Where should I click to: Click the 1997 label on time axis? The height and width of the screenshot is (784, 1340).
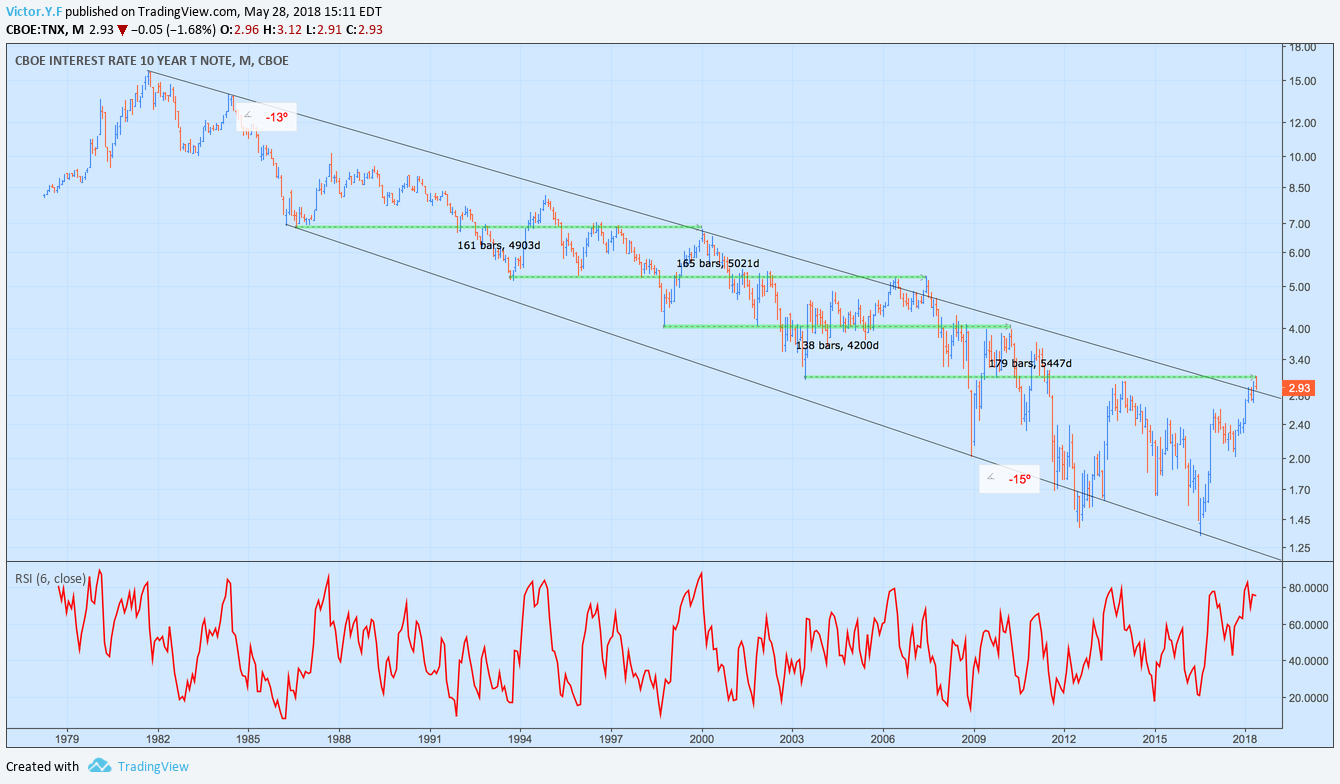(x=611, y=739)
